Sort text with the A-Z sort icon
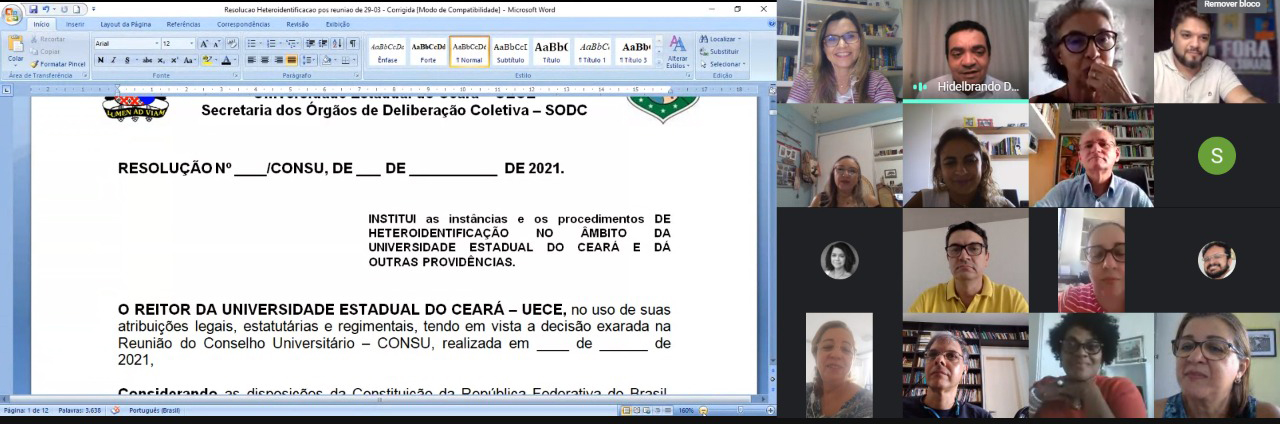 point(338,44)
